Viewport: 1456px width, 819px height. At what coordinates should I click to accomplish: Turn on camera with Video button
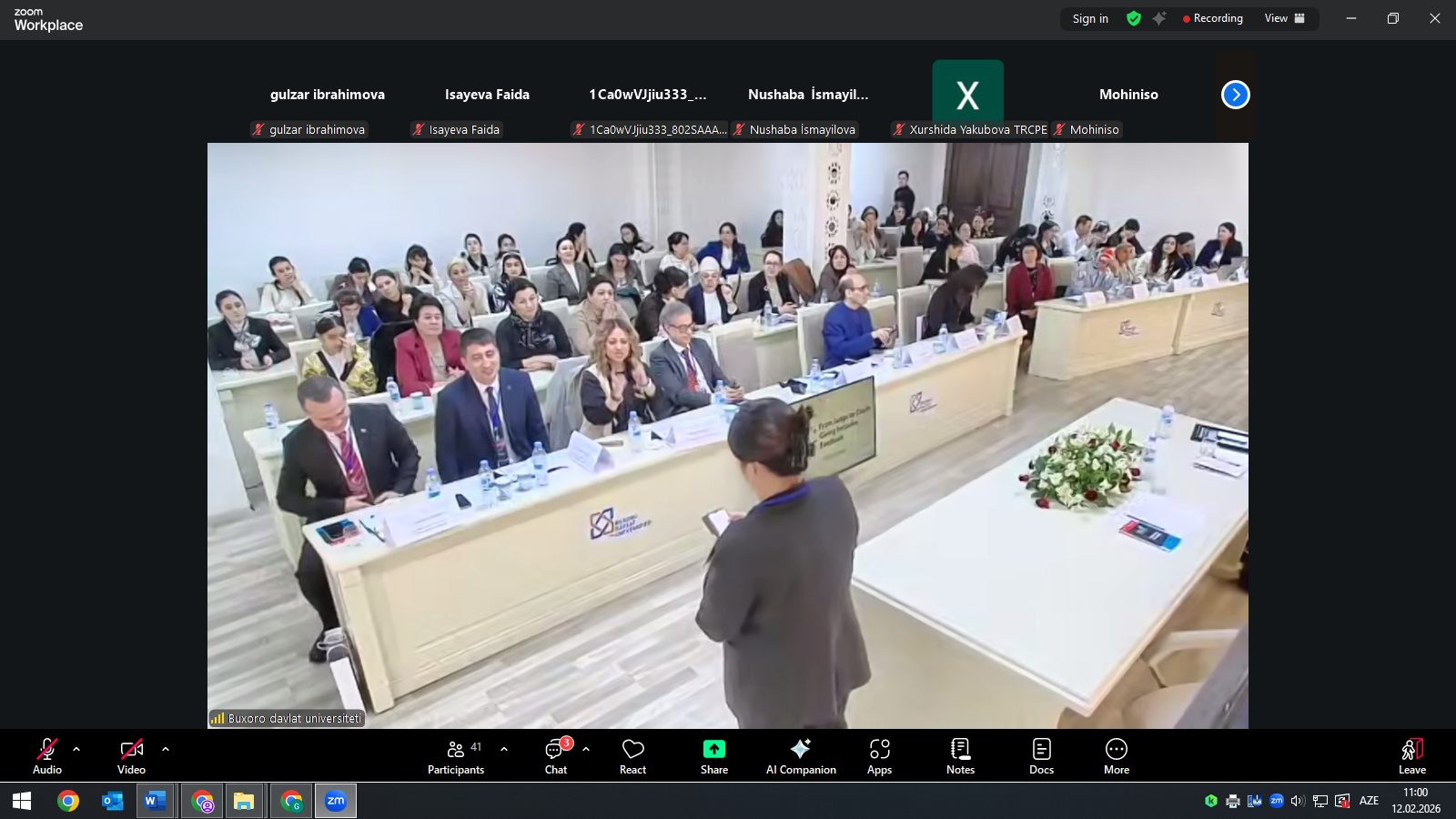tap(131, 755)
